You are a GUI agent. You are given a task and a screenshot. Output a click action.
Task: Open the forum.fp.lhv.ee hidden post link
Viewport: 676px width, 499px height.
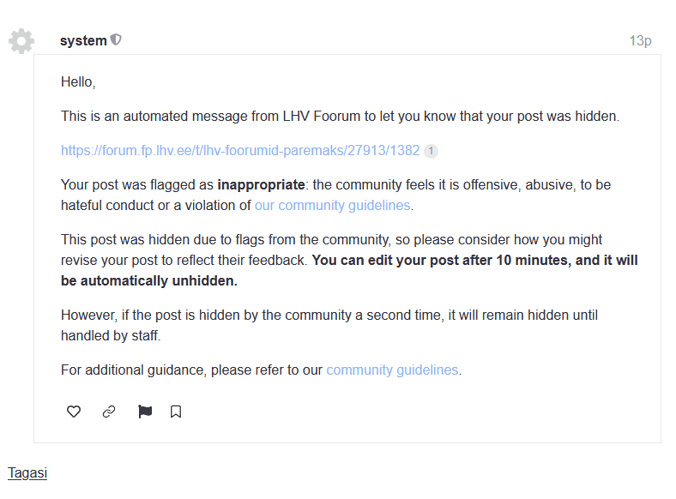[x=240, y=151]
